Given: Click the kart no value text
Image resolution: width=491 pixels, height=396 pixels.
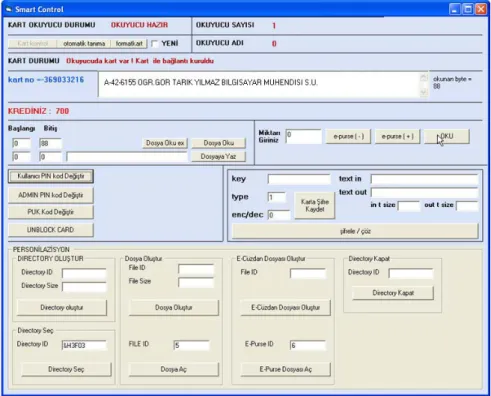Looking at the screenshot, I should coord(46,80).
